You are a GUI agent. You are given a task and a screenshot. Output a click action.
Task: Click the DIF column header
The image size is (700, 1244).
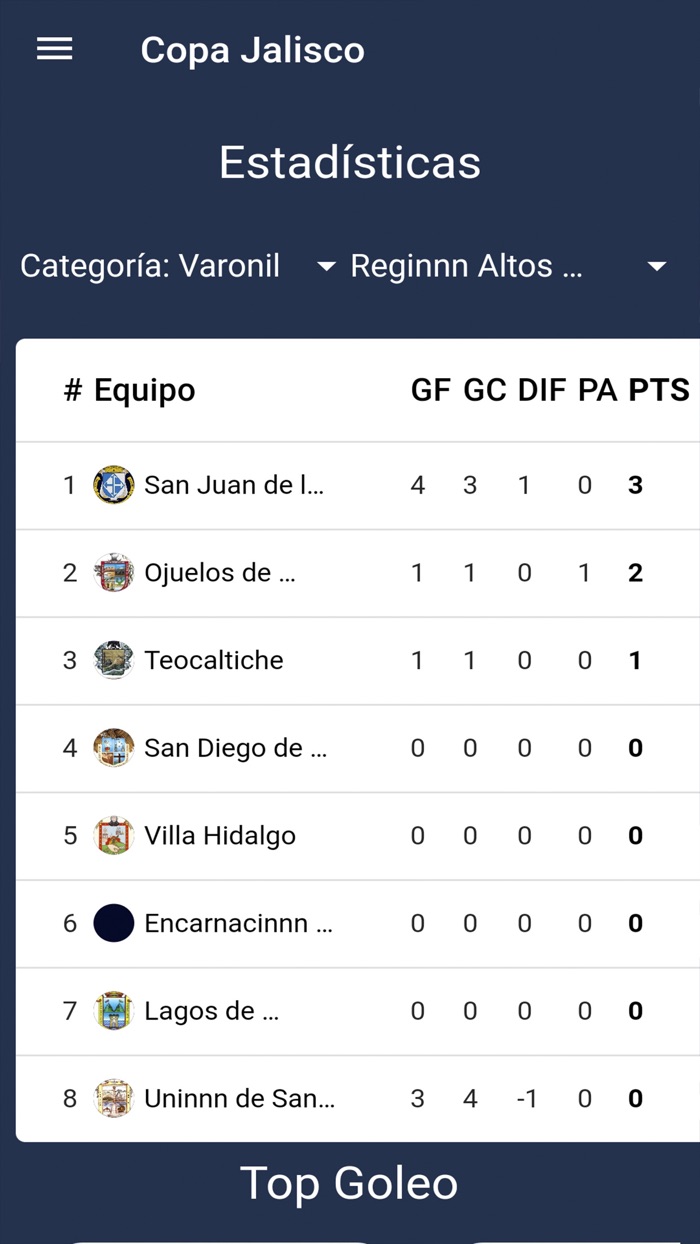pos(544,390)
